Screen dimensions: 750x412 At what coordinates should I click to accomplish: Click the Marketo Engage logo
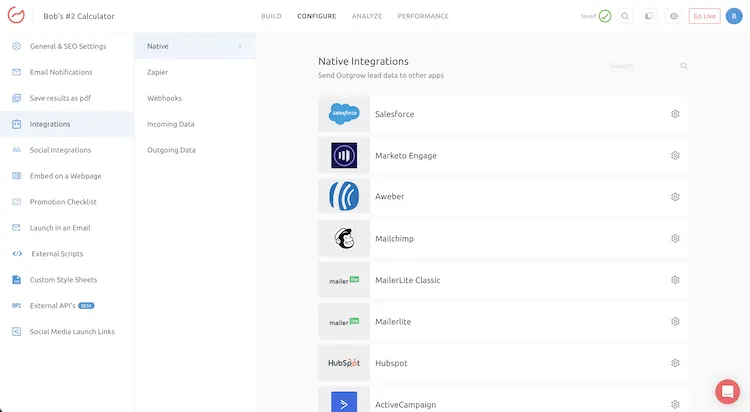pos(344,156)
